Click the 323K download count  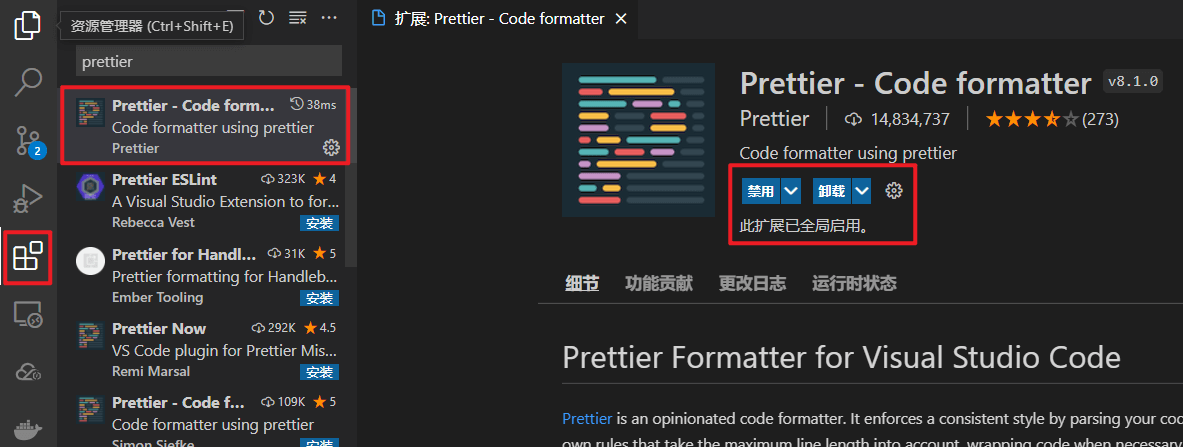click(x=284, y=180)
